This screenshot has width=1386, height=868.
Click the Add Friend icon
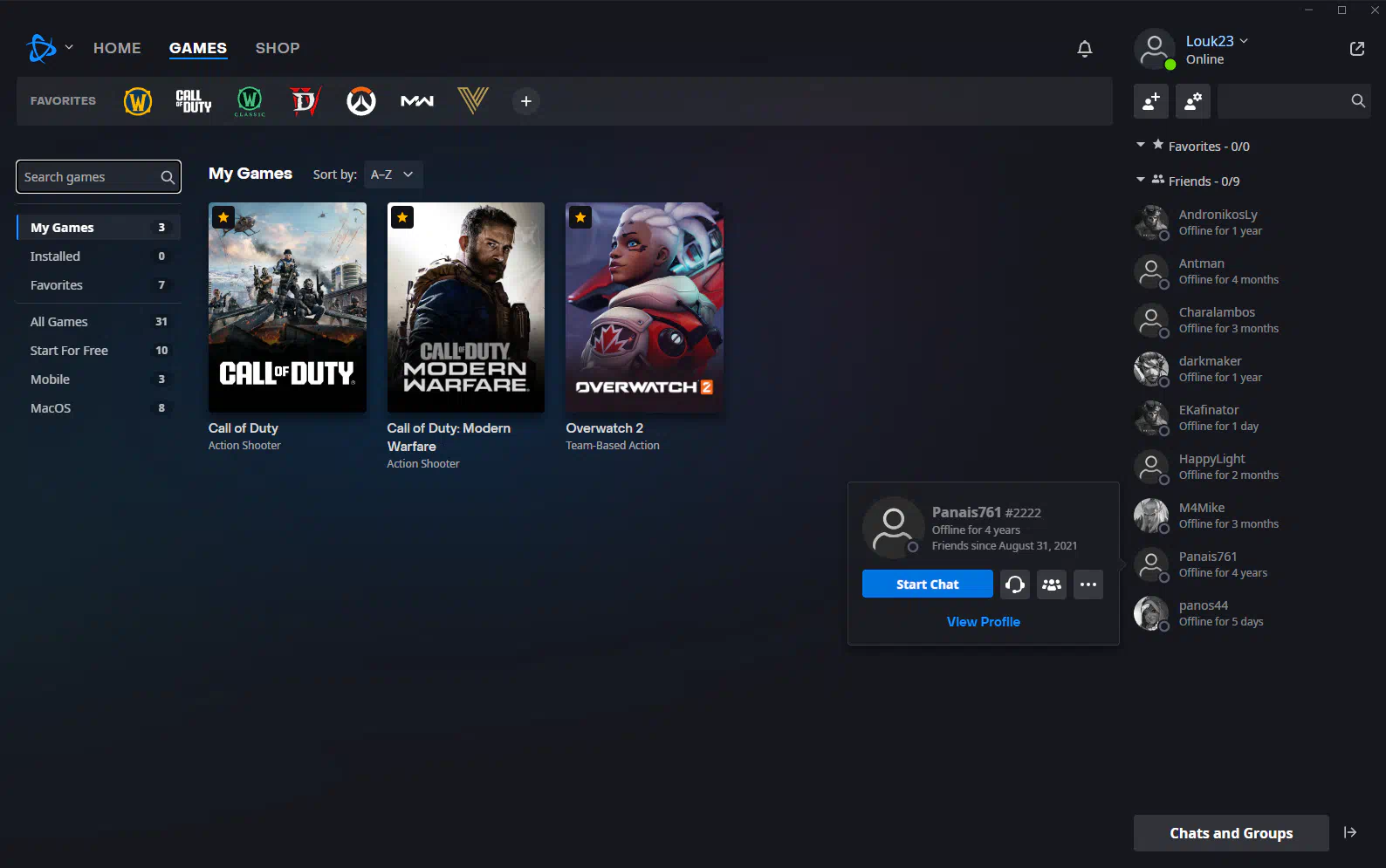[x=1151, y=101]
